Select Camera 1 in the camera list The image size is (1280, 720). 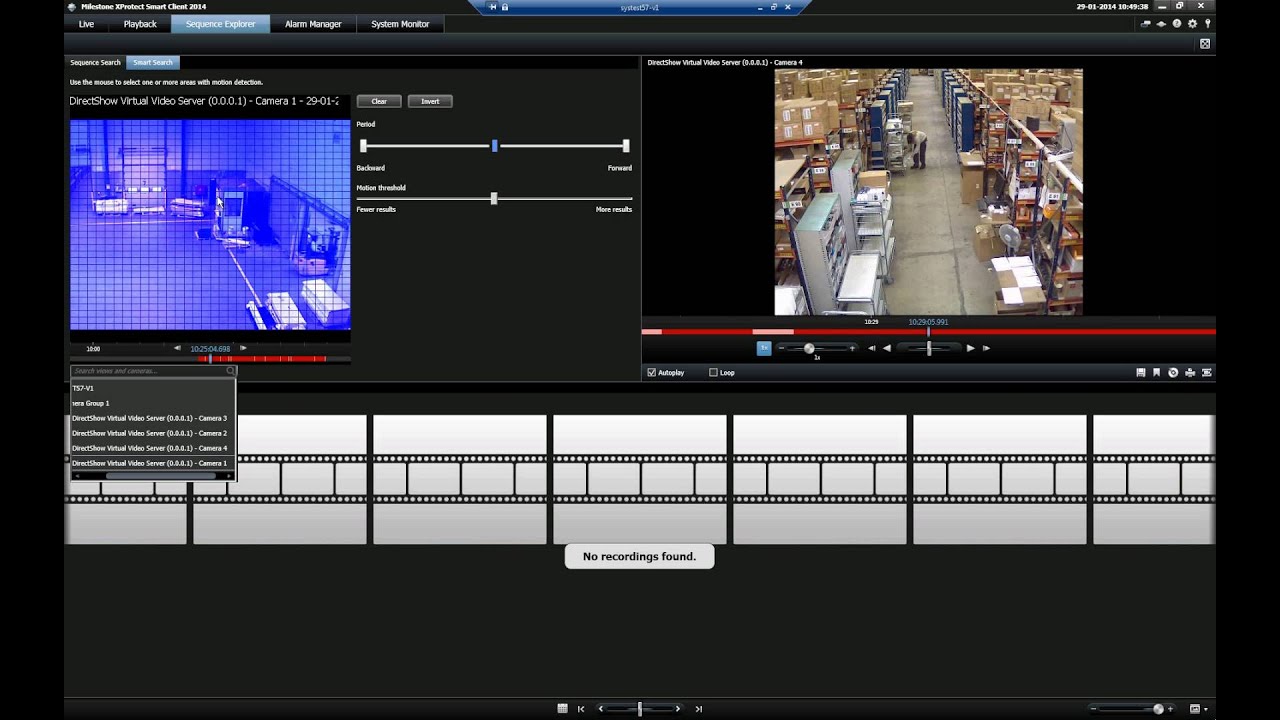click(x=150, y=463)
